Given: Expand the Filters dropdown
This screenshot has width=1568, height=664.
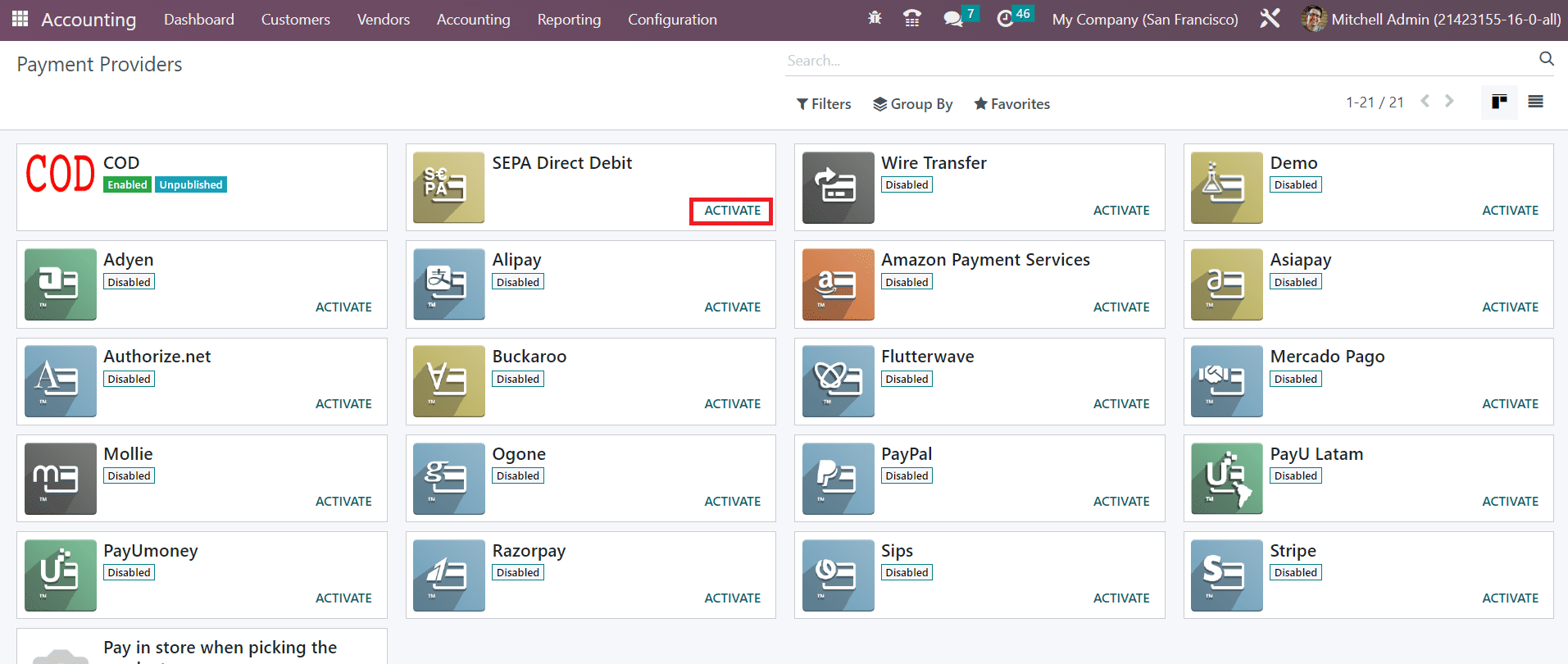Looking at the screenshot, I should (x=824, y=104).
